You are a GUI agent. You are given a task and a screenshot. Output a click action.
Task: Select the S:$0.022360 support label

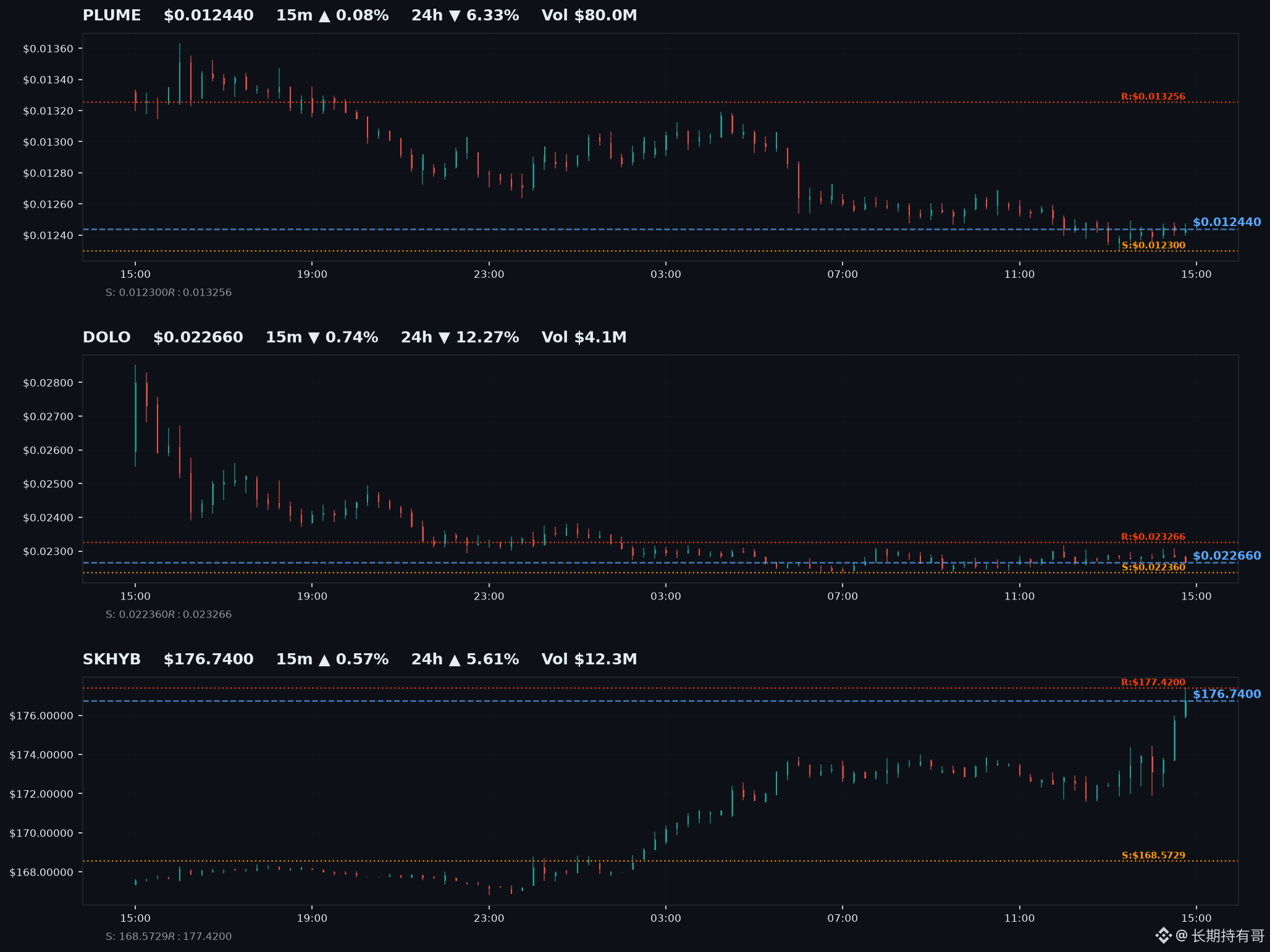click(x=1153, y=567)
